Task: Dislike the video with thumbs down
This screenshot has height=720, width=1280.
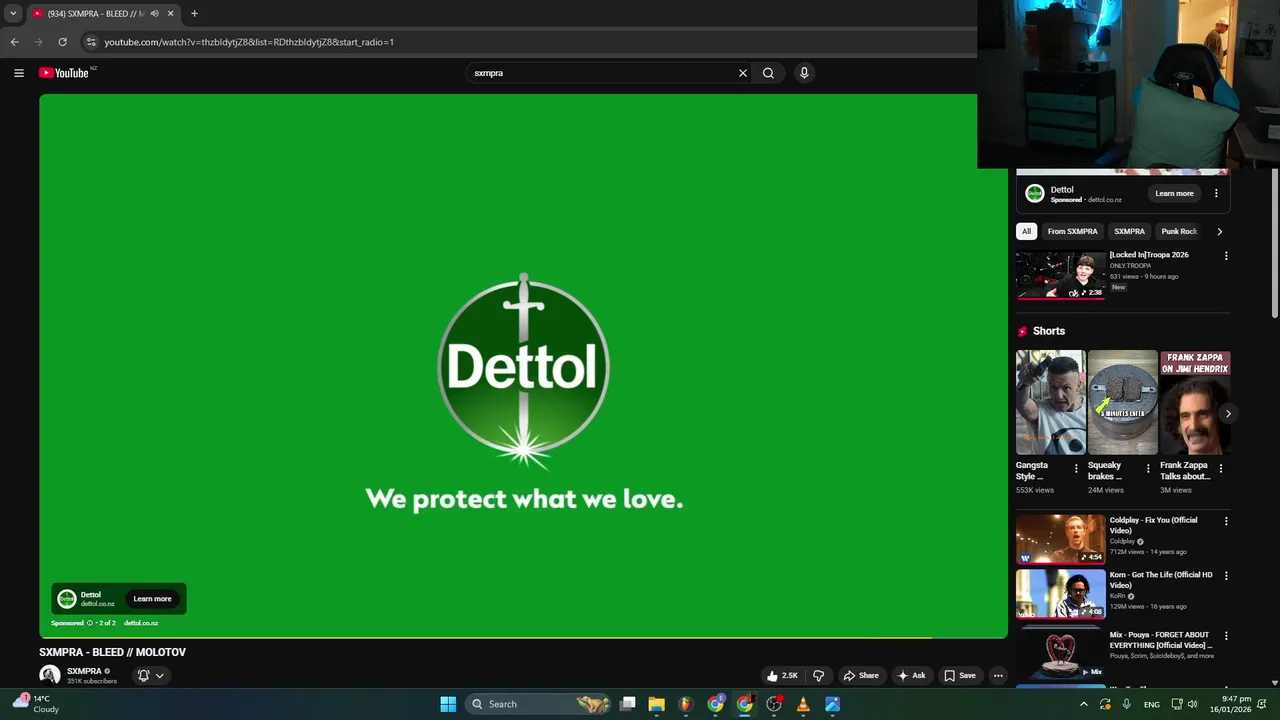Action: click(819, 676)
